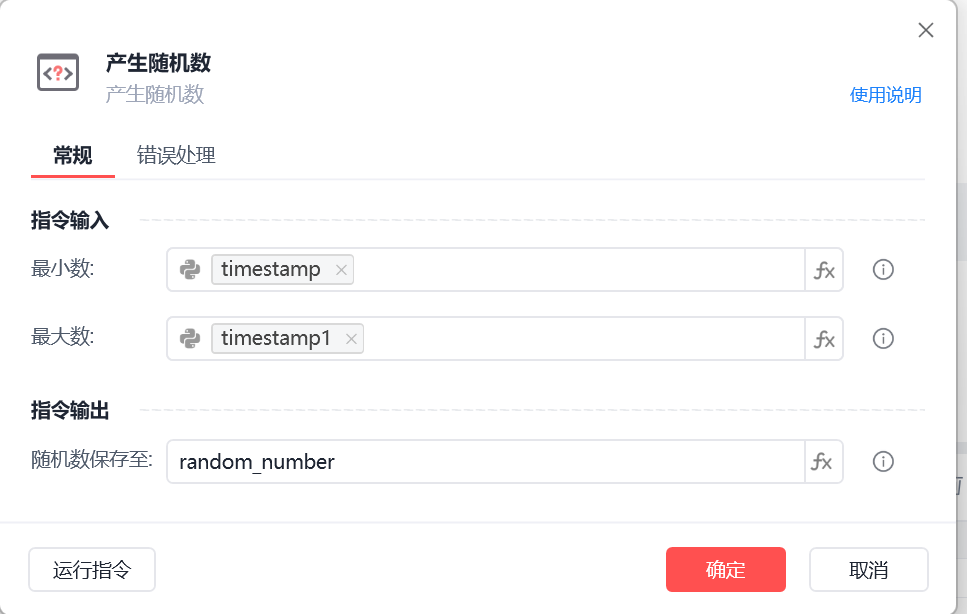Image resolution: width=967 pixels, height=614 pixels.
Task: Close the 产生随机数 dialog
Action: coord(925,30)
